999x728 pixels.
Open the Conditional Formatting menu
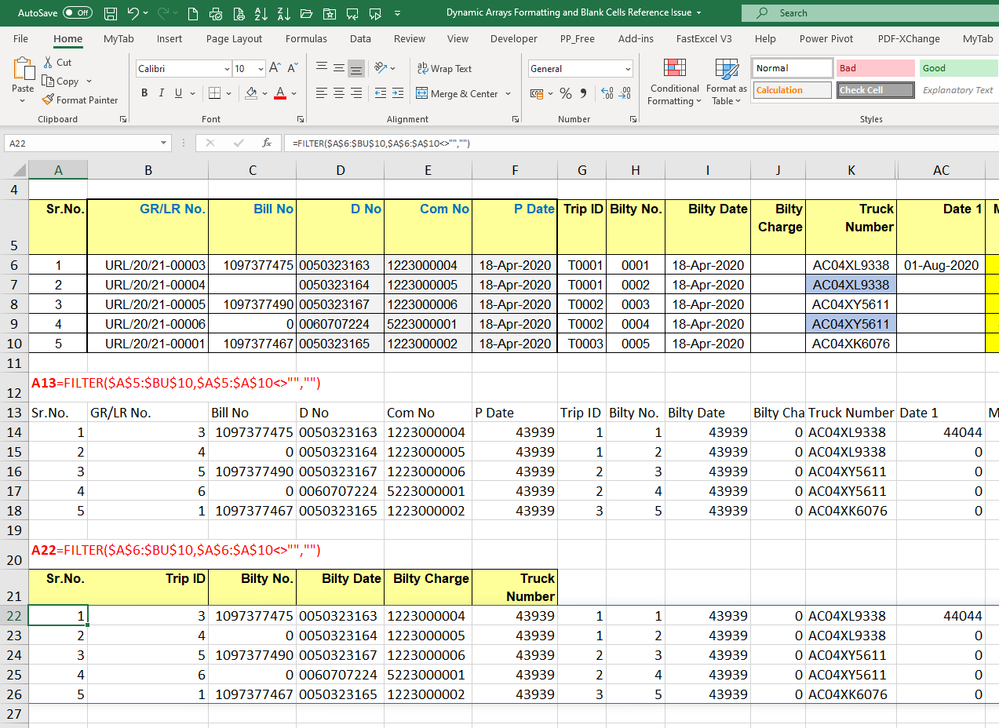(x=674, y=82)
